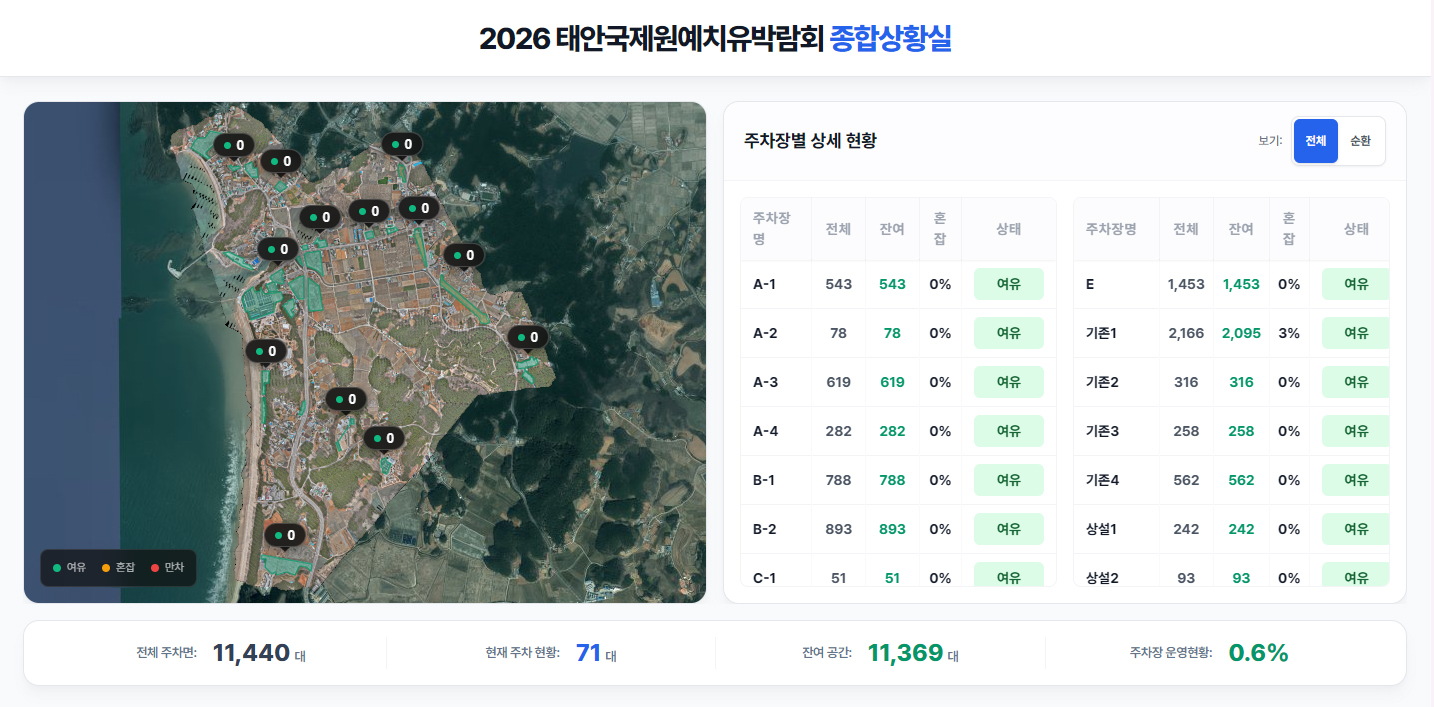Click the easternmost parking marker on the map
The height and width of the screenshot is (707, 1434).
(528, 338)
